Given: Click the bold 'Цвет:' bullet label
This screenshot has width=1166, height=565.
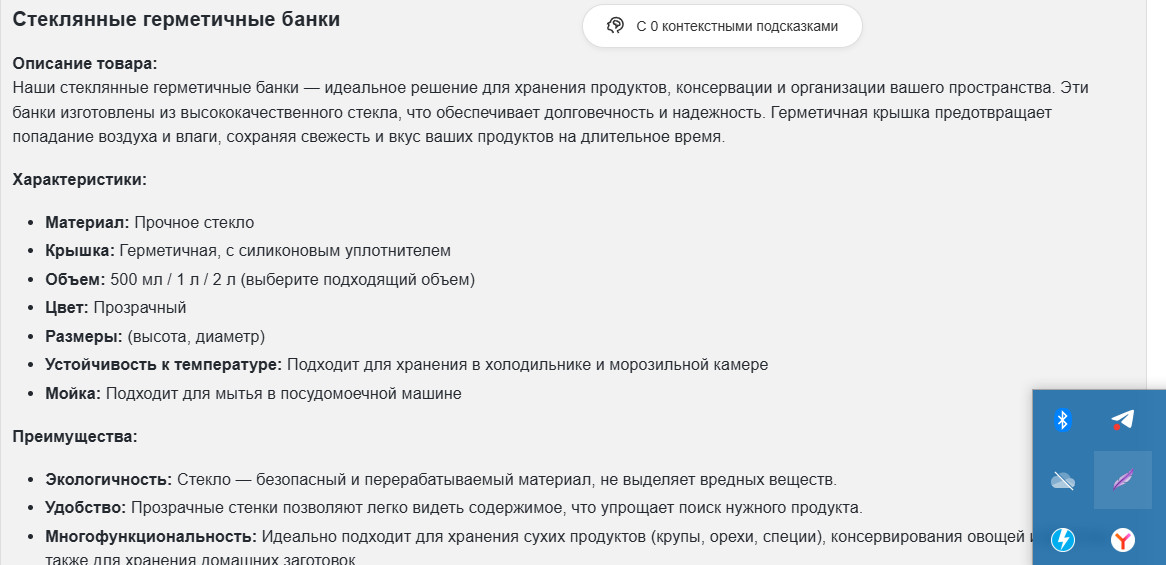Looking at the screenshot, I should click(67, 307).
